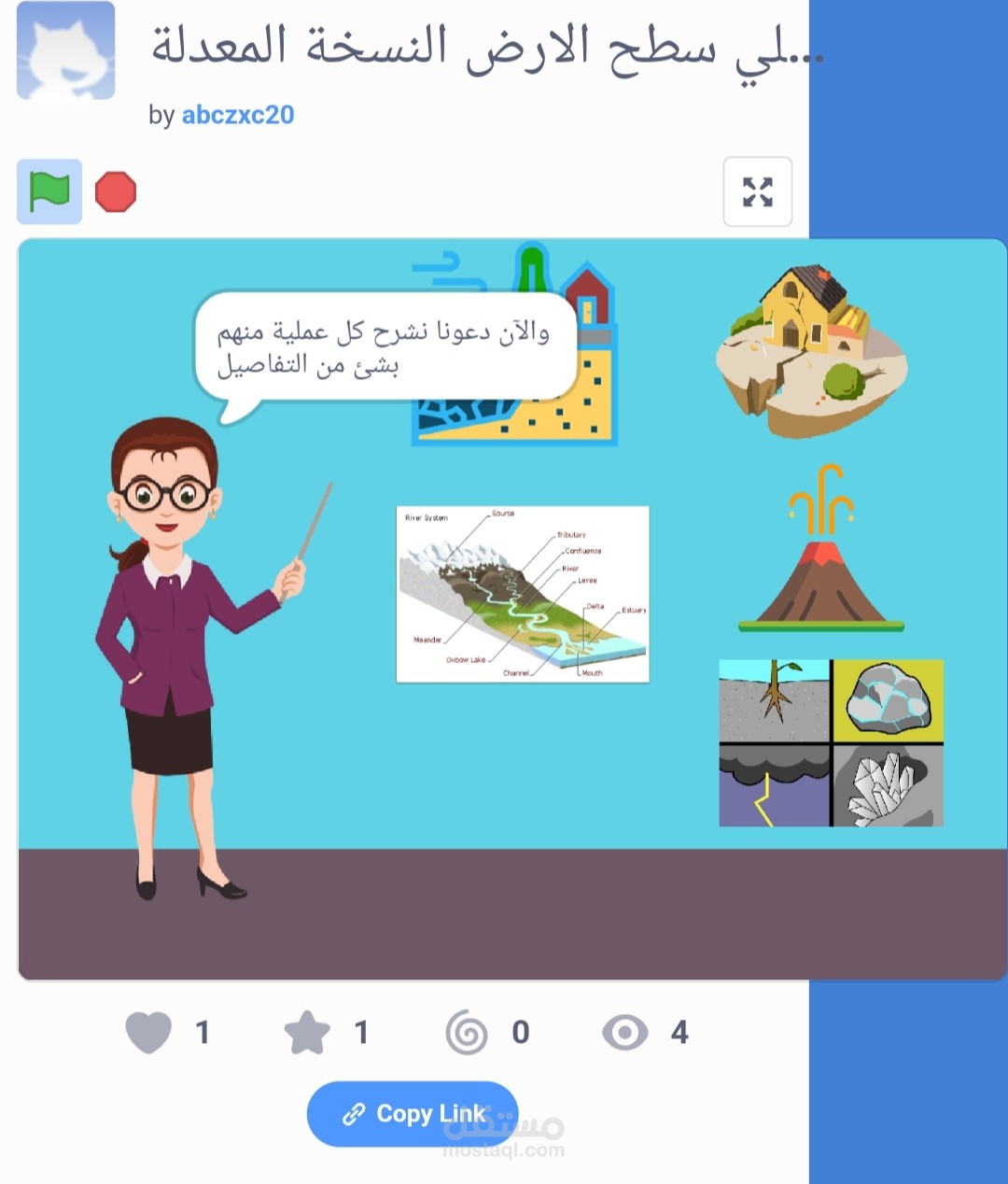1008x1184 pixels.
Task: Copy the project link
Action: (x=413, y=1114)
